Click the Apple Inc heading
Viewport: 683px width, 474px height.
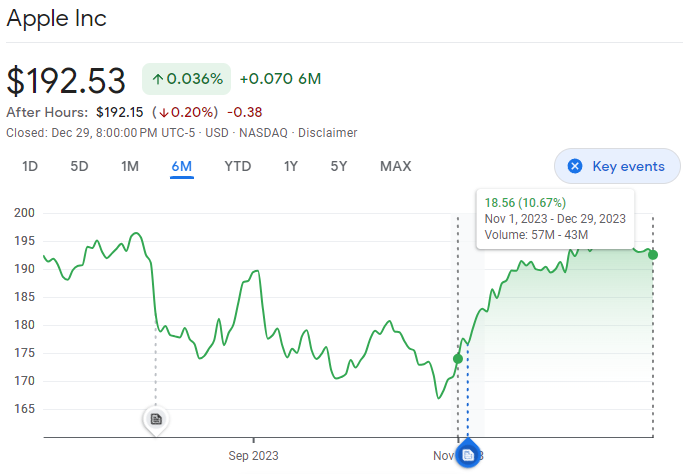pyautogui.click(x=57, y=18)
